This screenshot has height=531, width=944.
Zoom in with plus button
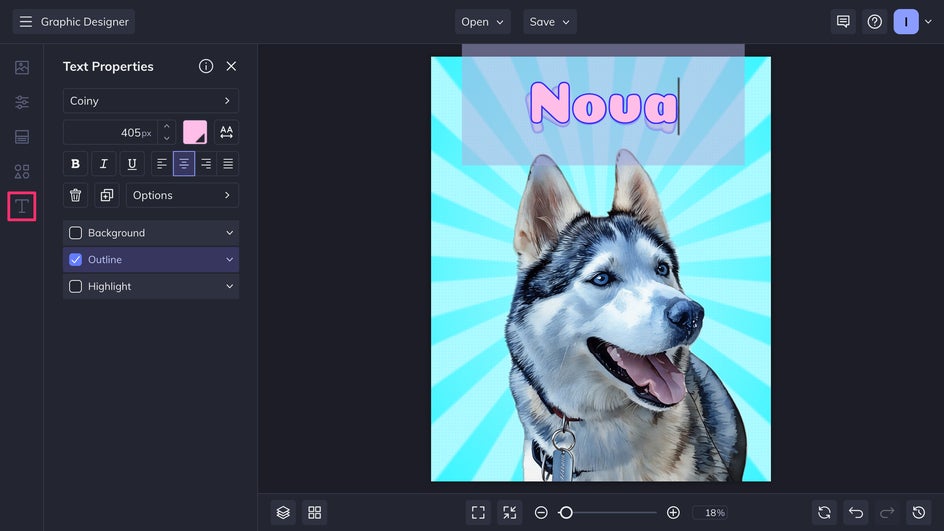(673, 512)
